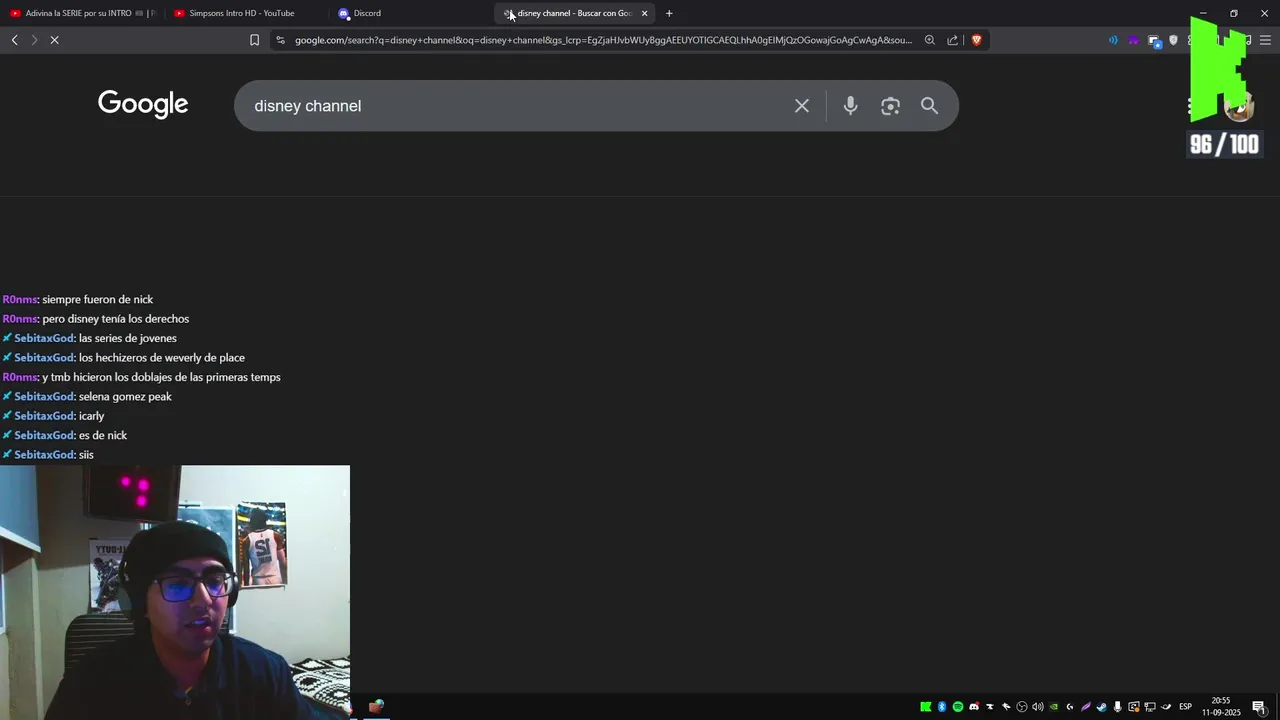Click the purple feather tray icon

[x=1085, y=707]
